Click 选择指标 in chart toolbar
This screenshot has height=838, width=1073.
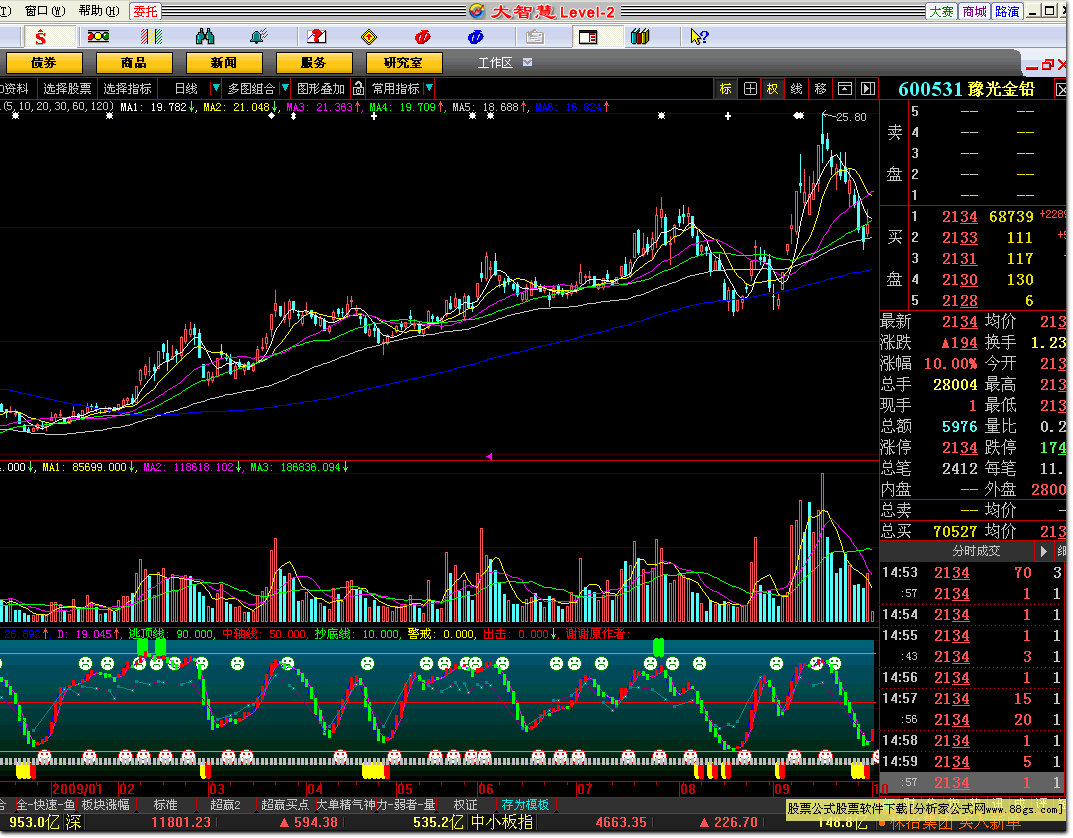[127, 89]
